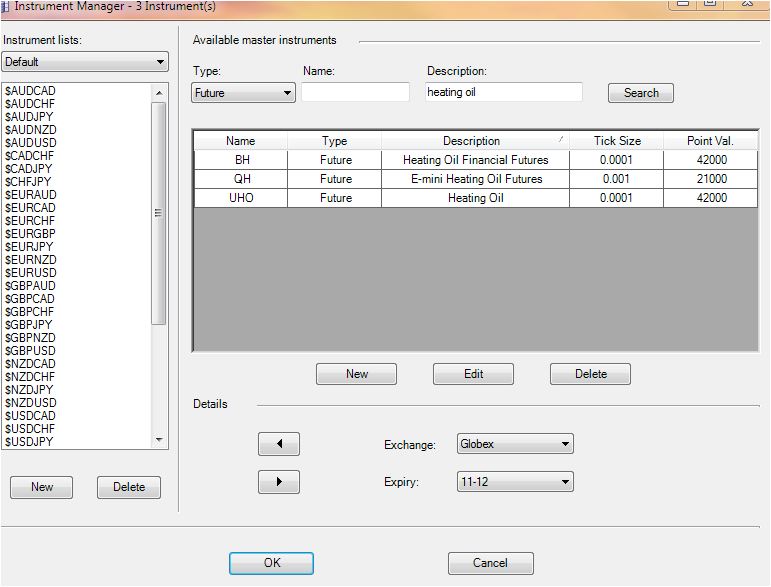771x587 pixels.
Task: Click E-mini Heating Oil Futures description cell
Action: point(475,179)
